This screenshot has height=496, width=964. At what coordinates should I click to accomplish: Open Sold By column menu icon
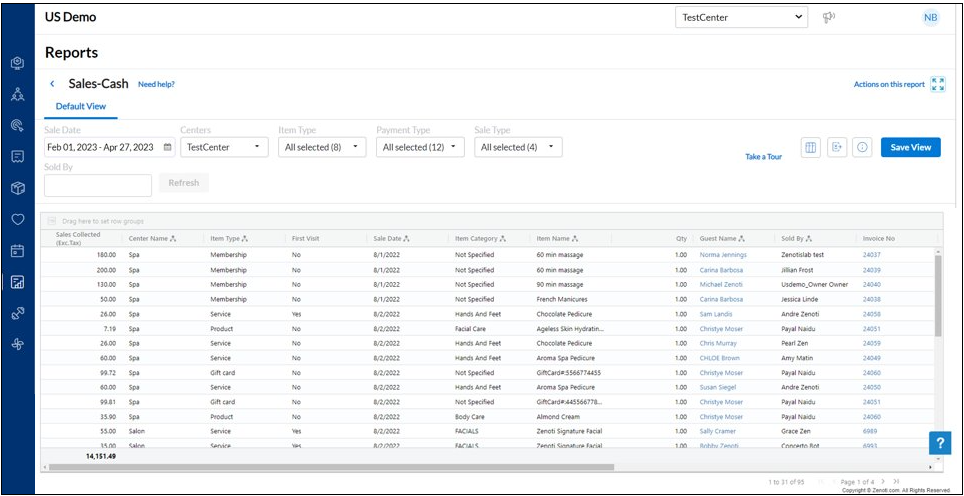pyautogui.click(x=809, y=238)
